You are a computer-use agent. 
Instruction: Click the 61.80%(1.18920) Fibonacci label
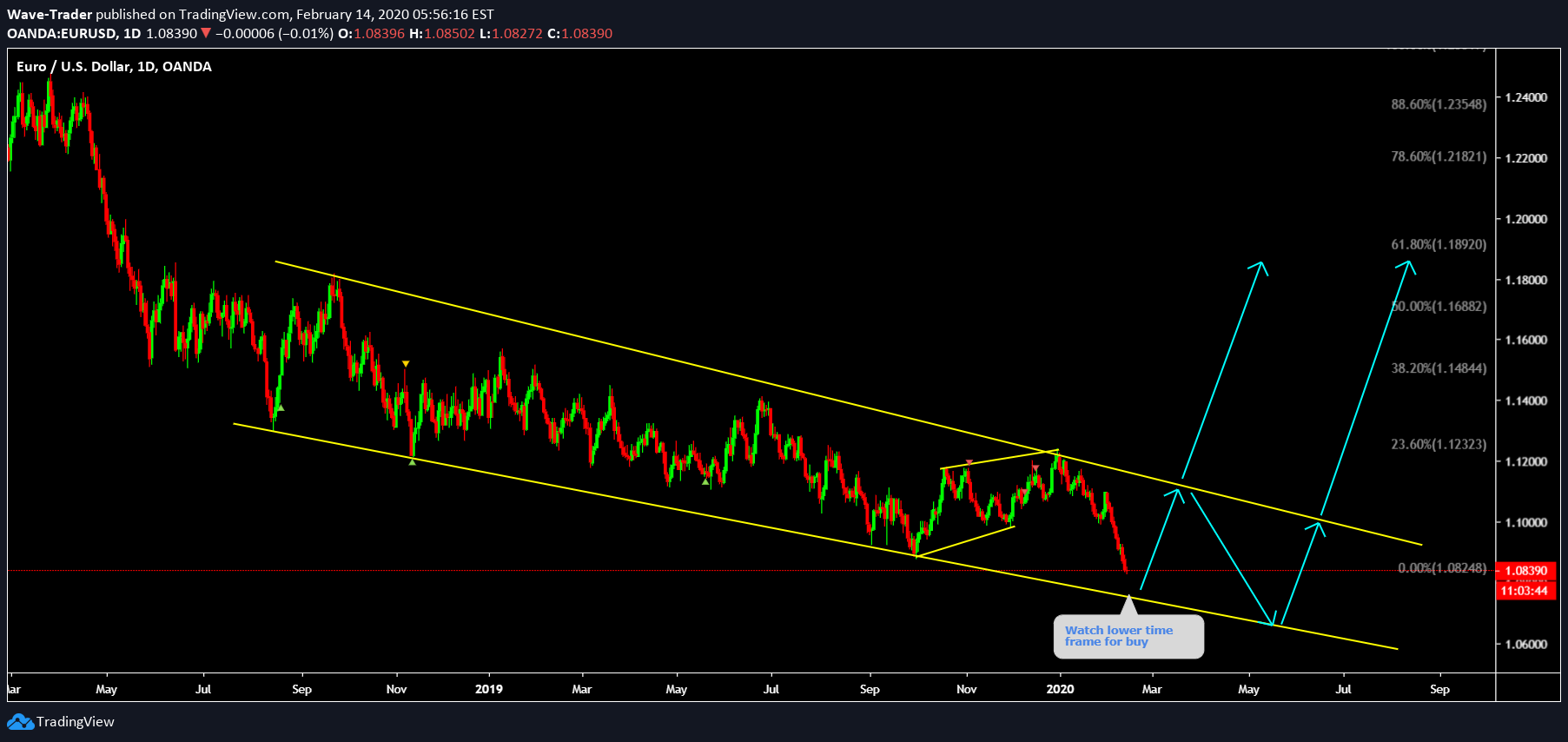pos(1439,244)
